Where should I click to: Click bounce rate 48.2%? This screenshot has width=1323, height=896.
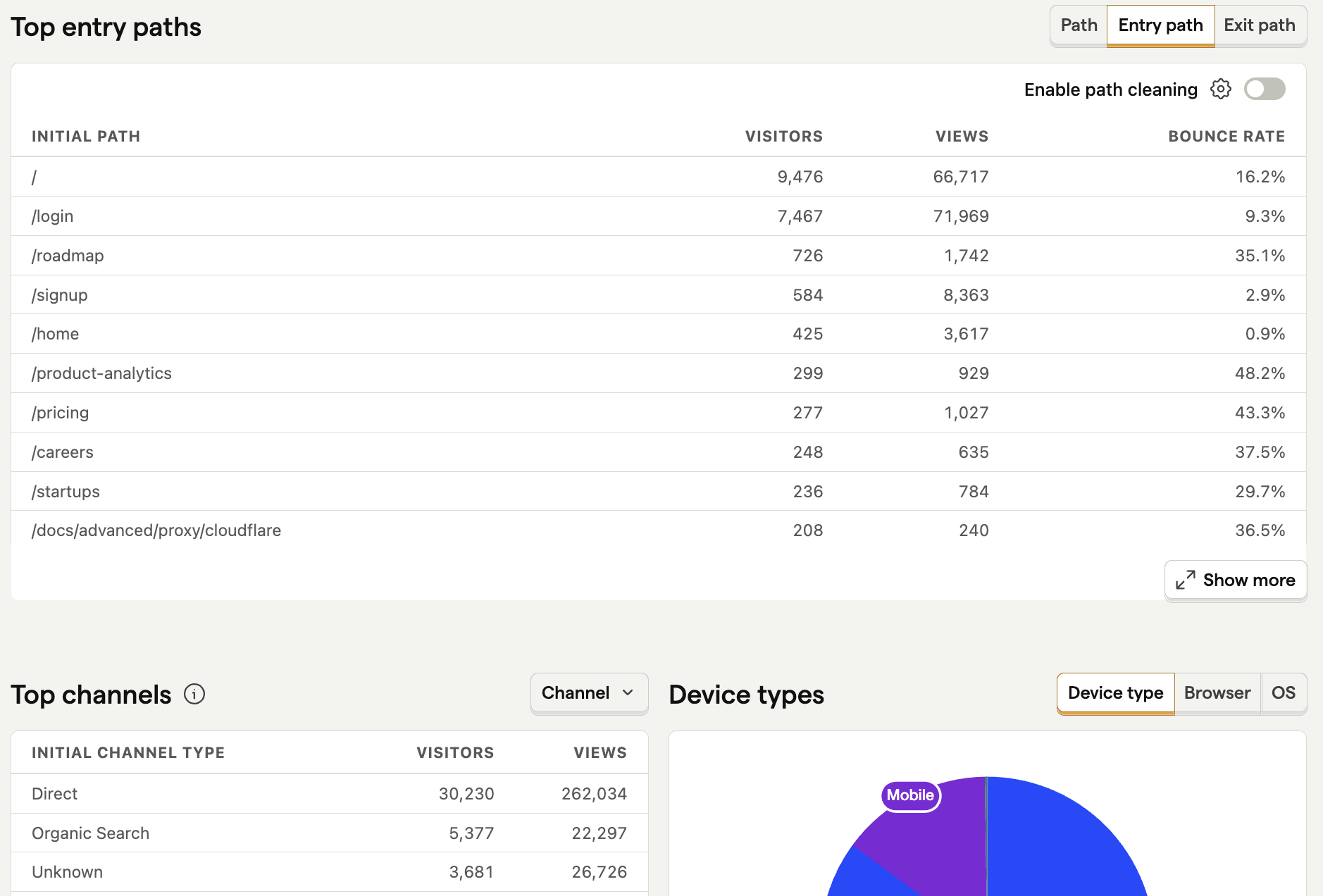tap(1260, 373)
